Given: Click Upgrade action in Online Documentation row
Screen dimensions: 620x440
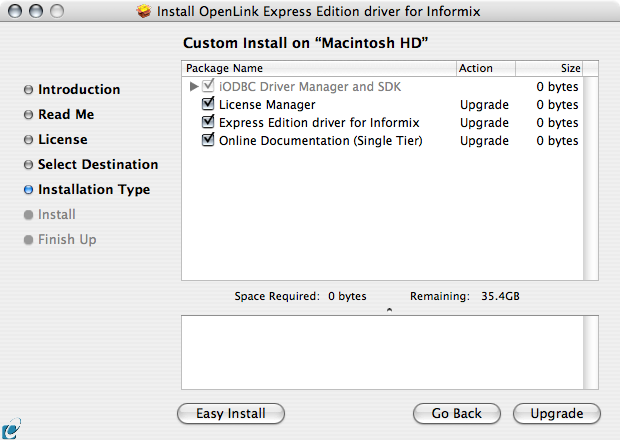Looking at the screenshot, I should (484, 141).
